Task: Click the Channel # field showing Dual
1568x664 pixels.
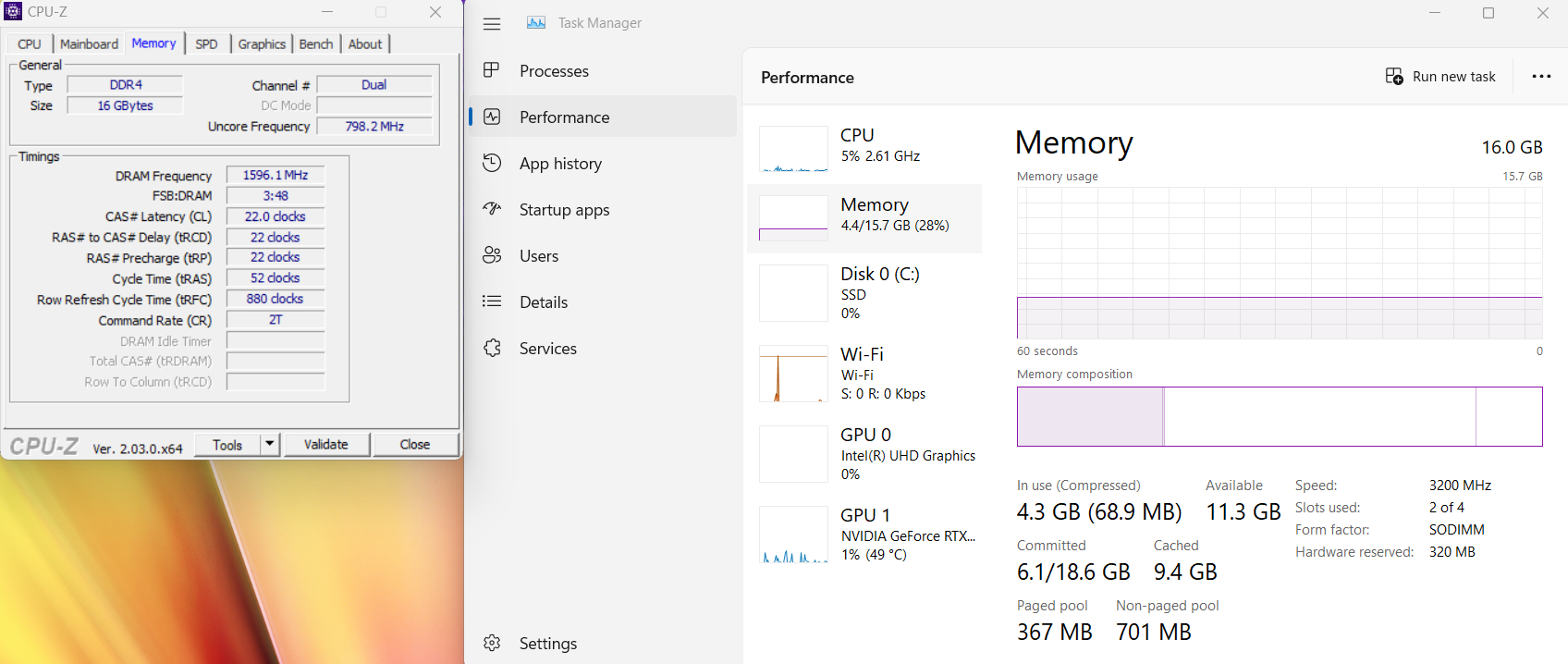Action: [x=374, y=84]
